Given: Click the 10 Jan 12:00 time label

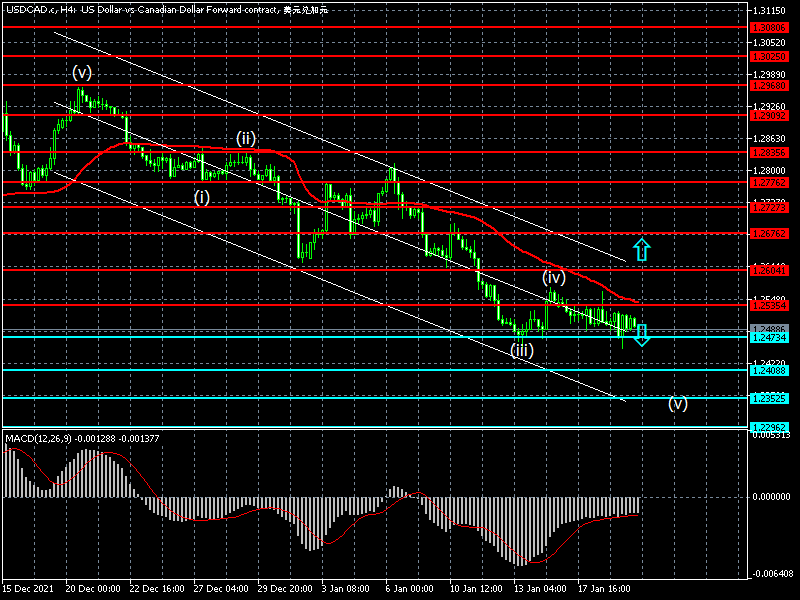Looking at the screenshot, I should (x=476, y=588).
